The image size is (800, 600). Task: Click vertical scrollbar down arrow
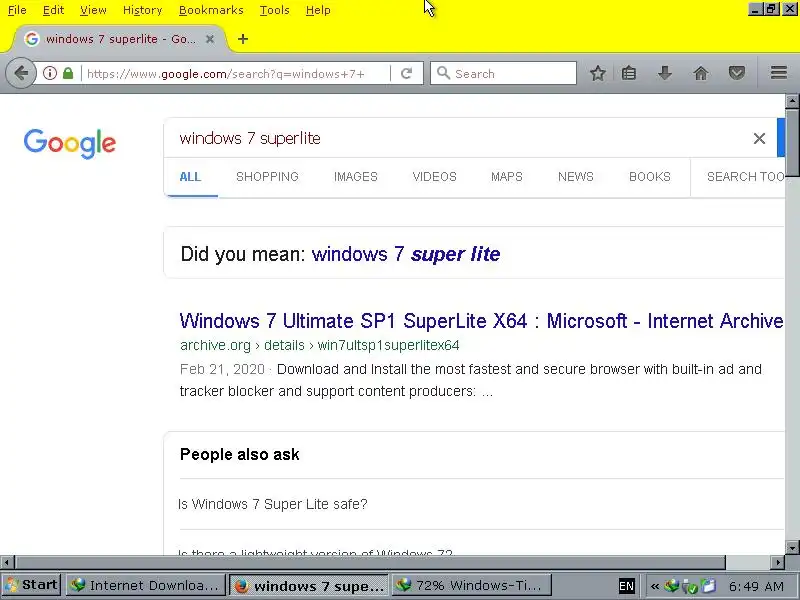(792, 548)
